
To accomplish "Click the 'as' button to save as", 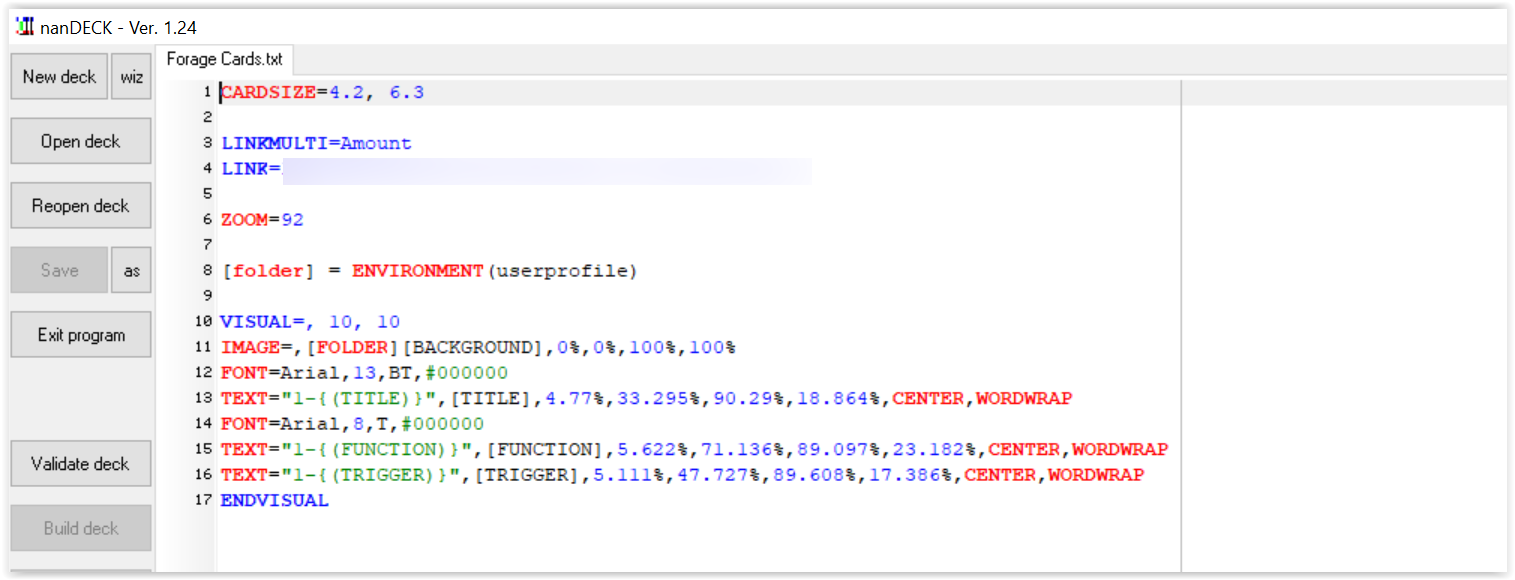I will tap(131, 269).
